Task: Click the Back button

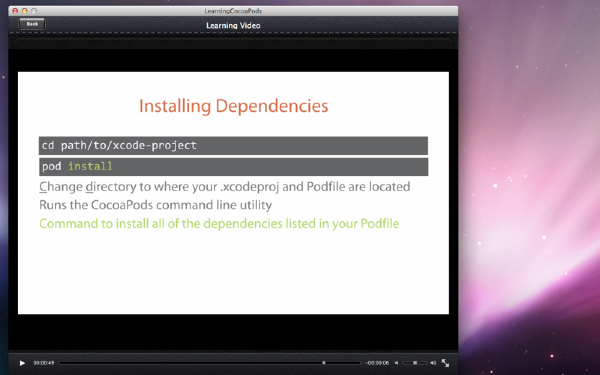Action: click(x=32, y=24)
